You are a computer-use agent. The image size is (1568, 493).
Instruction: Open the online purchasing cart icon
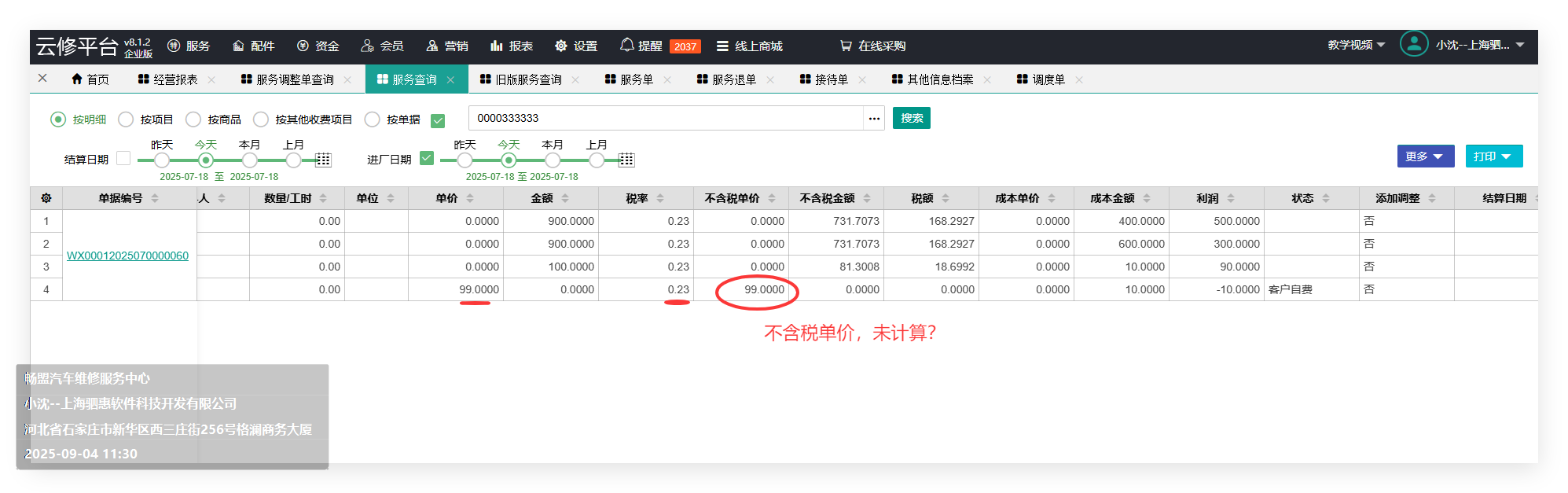[846, 46]
